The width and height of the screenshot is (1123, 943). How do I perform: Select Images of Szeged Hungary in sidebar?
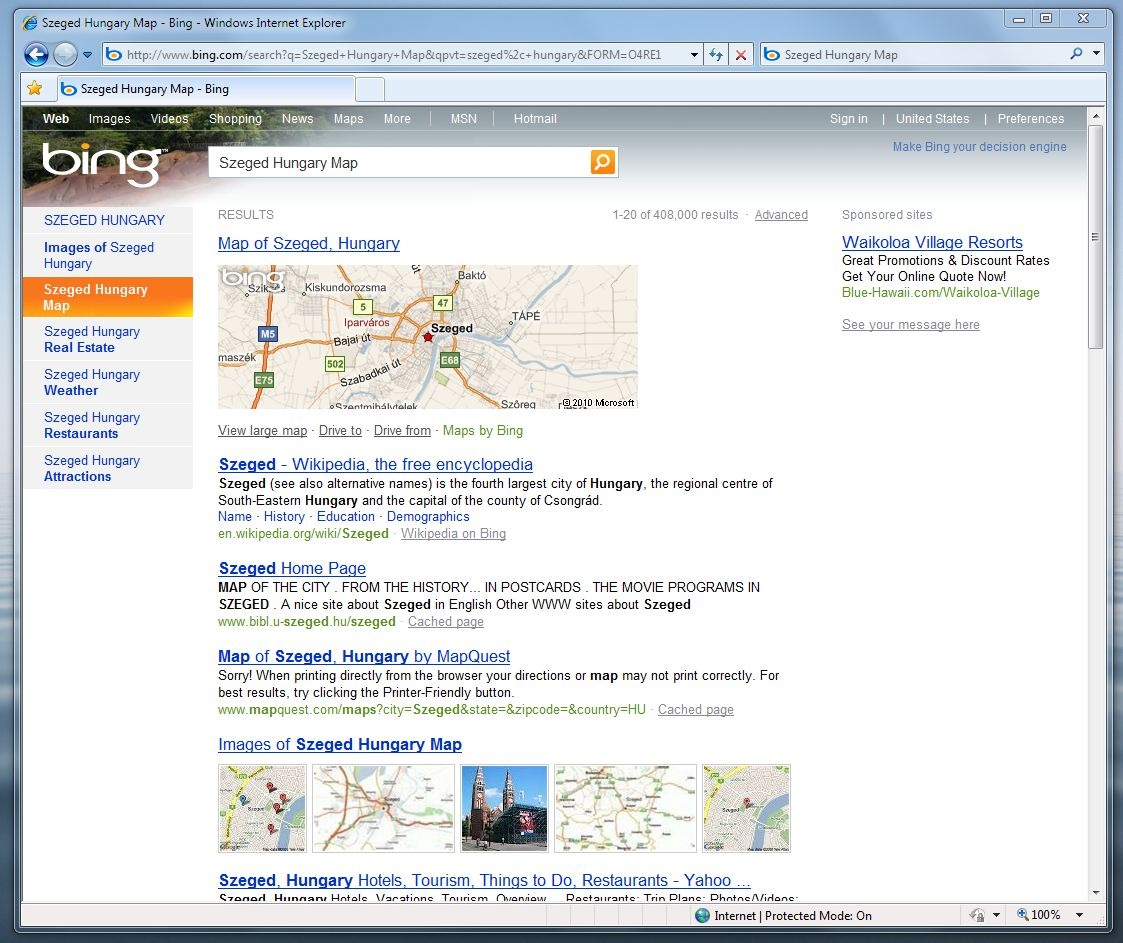(x=107, y=256)
